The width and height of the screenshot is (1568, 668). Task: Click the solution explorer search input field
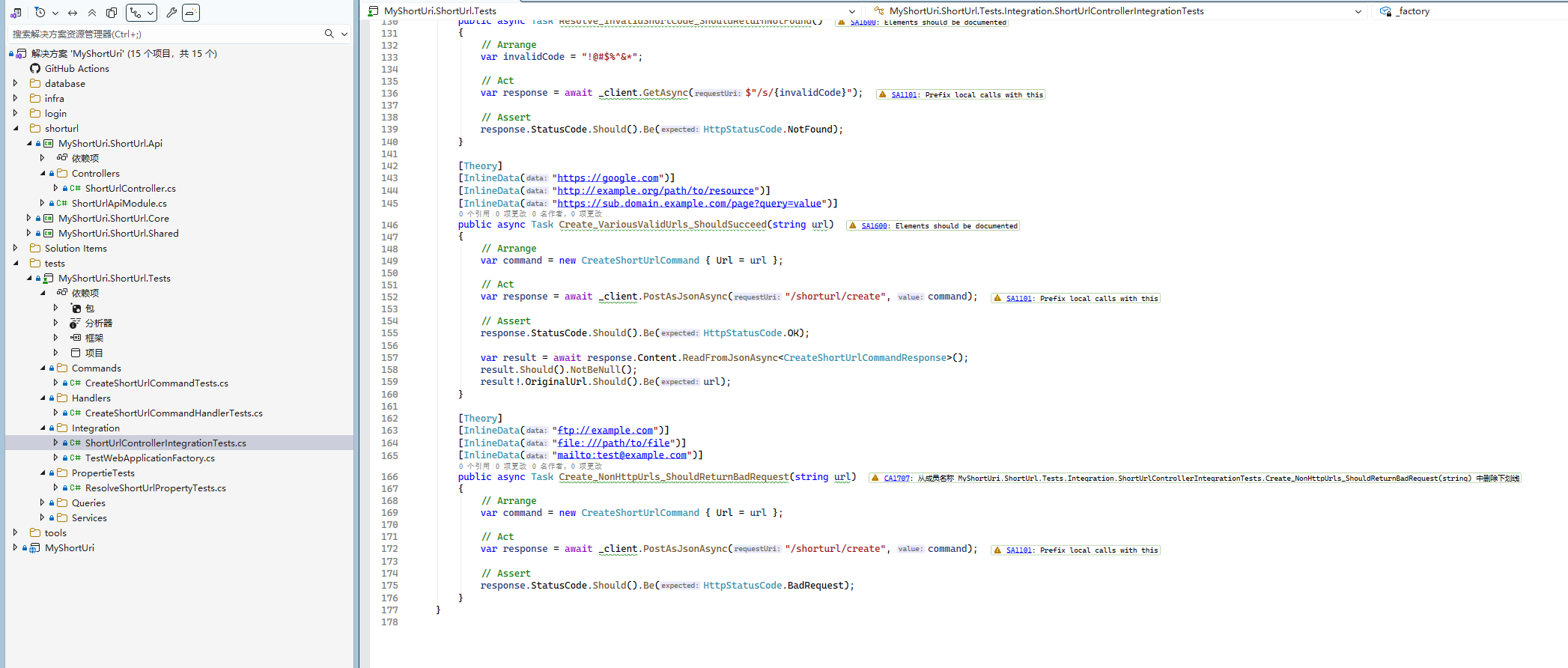165,34
